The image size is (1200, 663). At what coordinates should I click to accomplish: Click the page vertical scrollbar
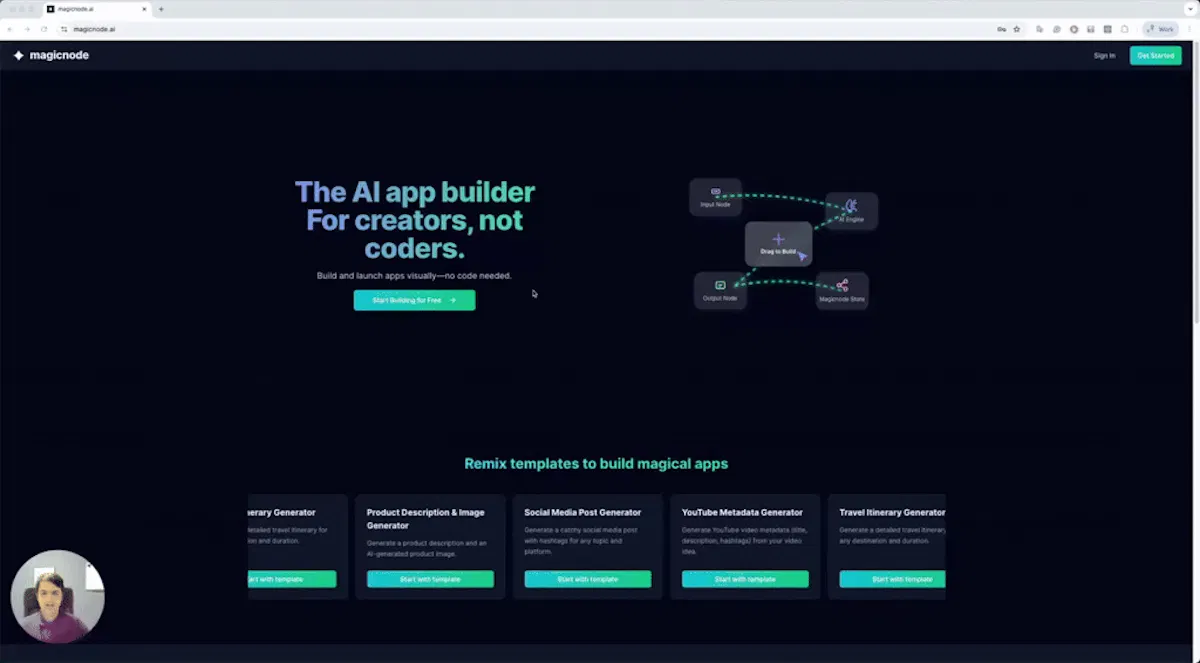tap(1196, 180)
